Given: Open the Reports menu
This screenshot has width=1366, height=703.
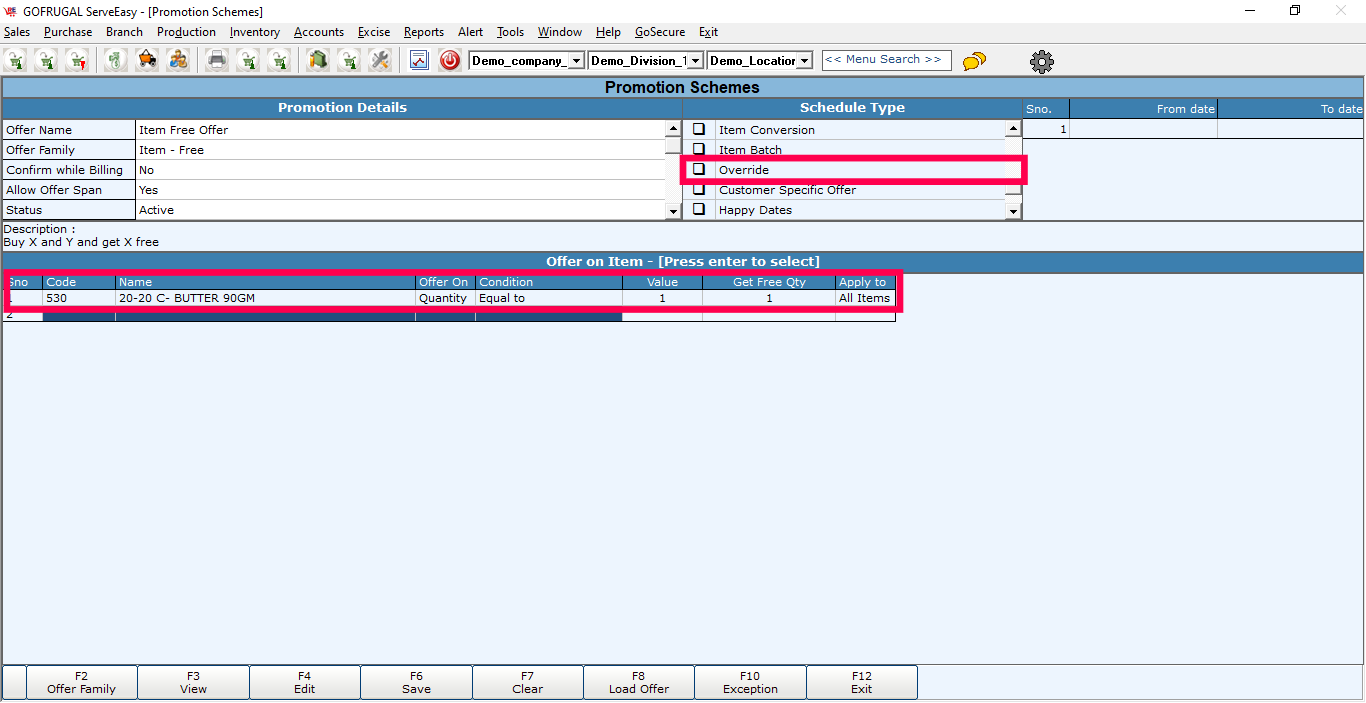Looking at the screenshot, I should coord(424,32).
